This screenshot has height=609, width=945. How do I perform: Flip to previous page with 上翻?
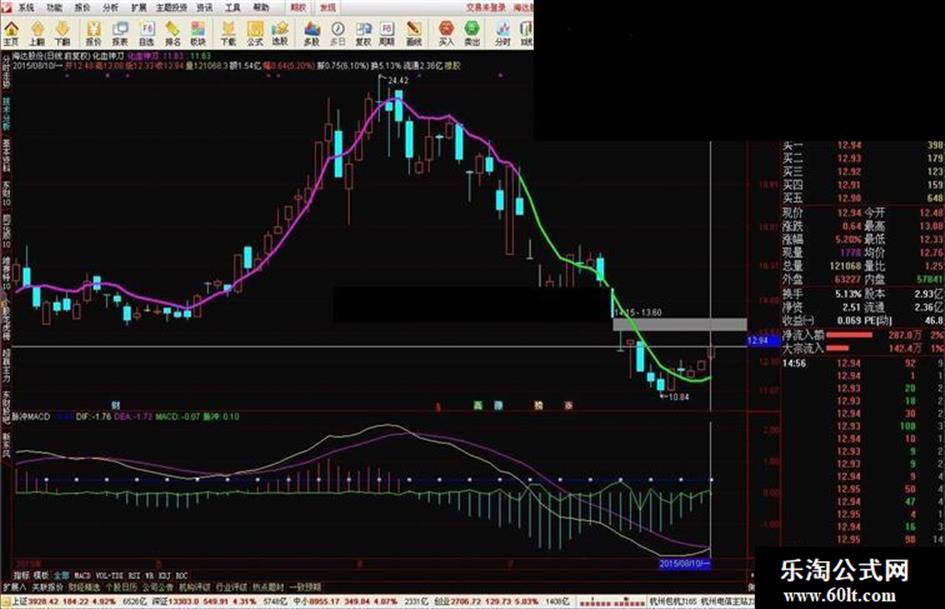tap(37, 34)
